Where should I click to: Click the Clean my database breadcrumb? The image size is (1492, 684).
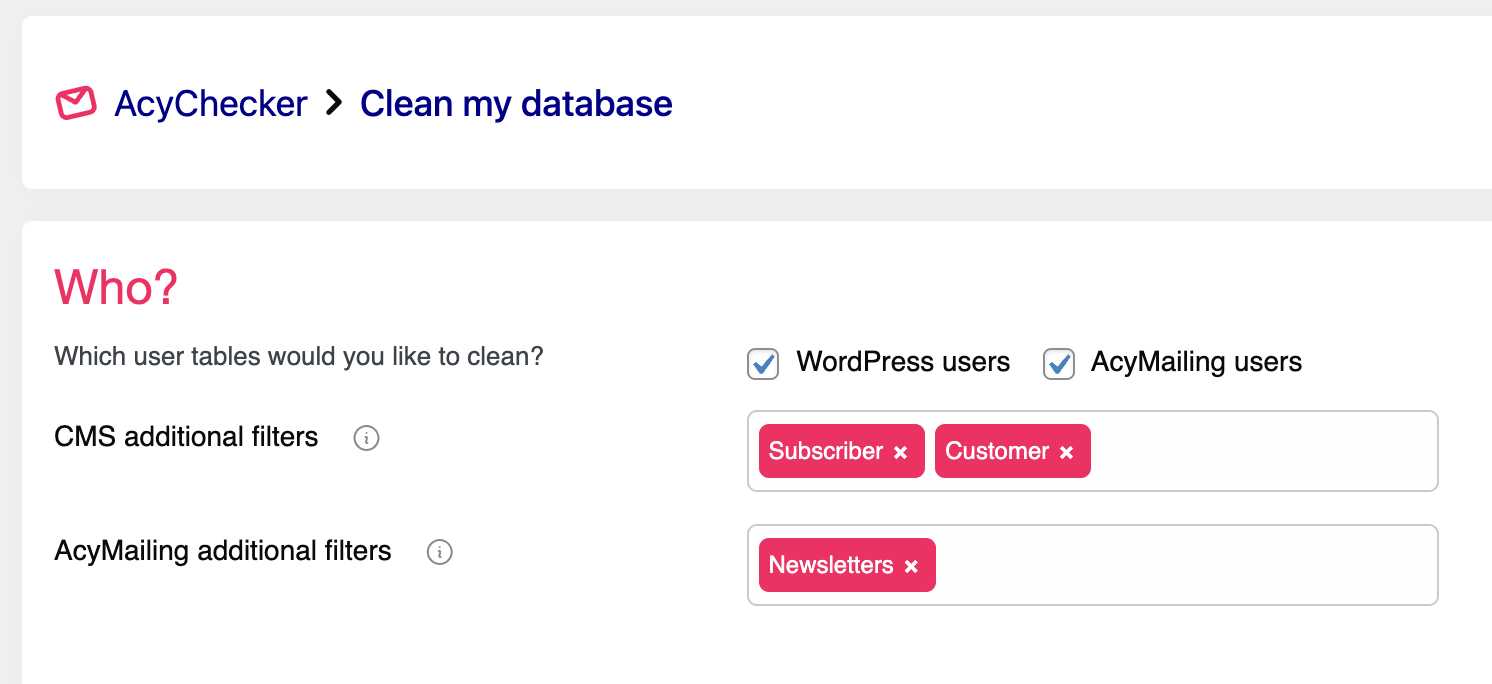pos(516,104)
